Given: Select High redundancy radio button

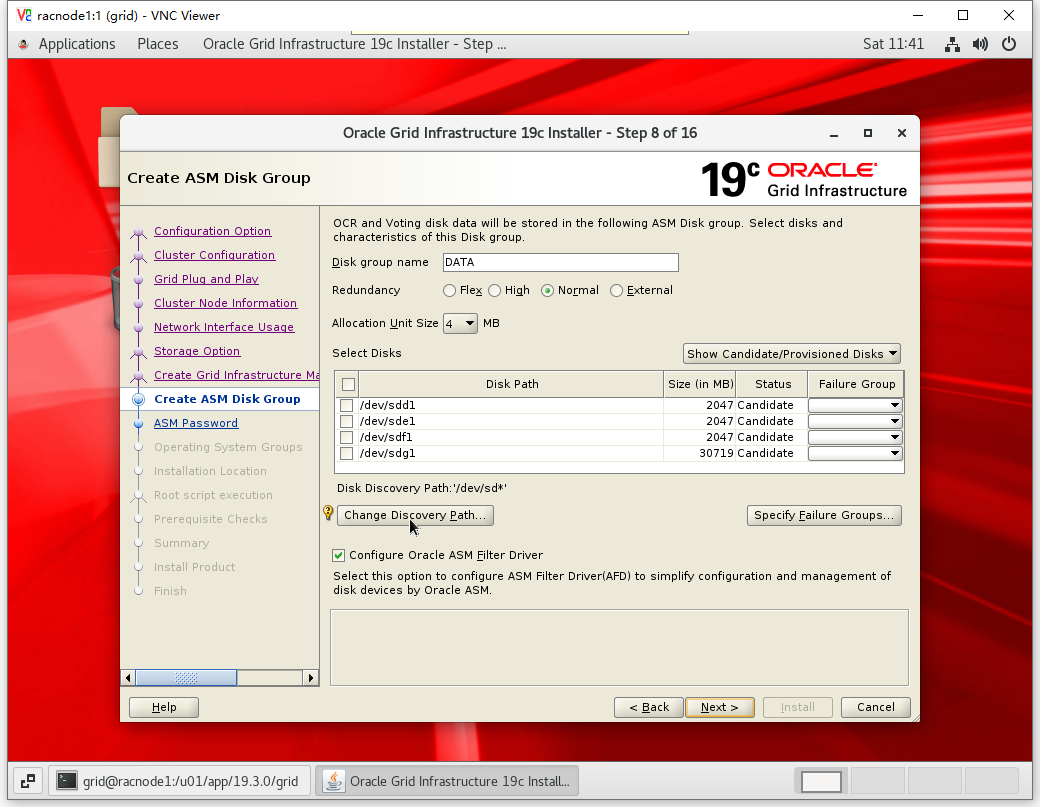Looking at the screenshot, I should [x=495, y=291].
